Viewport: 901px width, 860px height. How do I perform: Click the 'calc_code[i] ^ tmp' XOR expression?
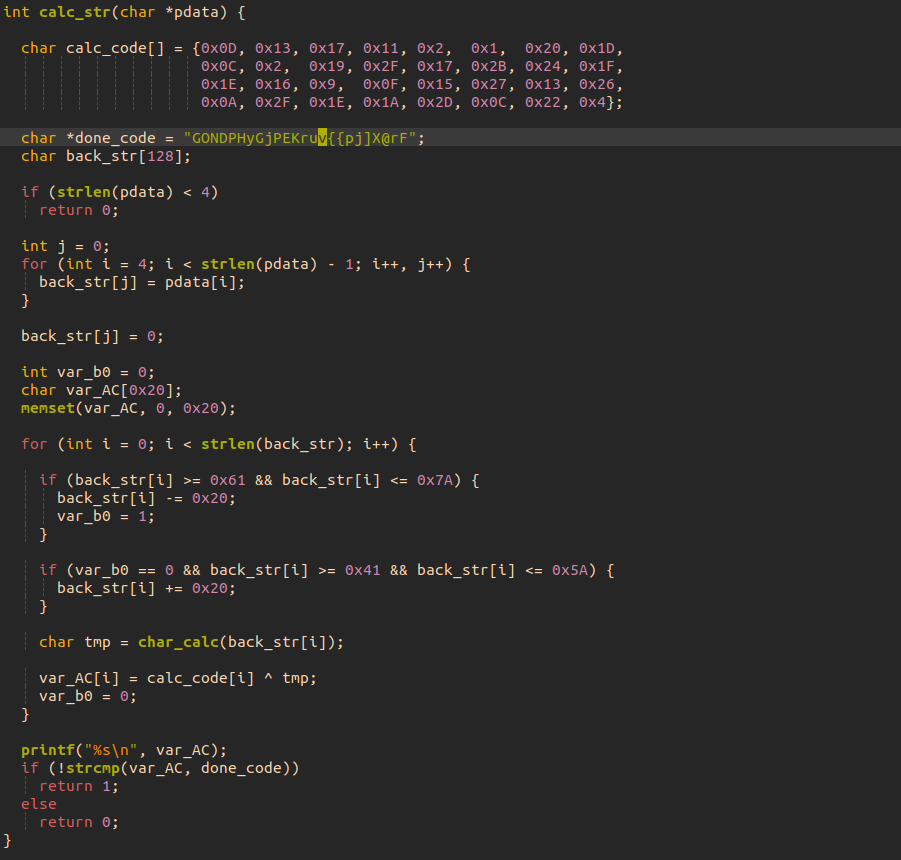coord(228,678)
